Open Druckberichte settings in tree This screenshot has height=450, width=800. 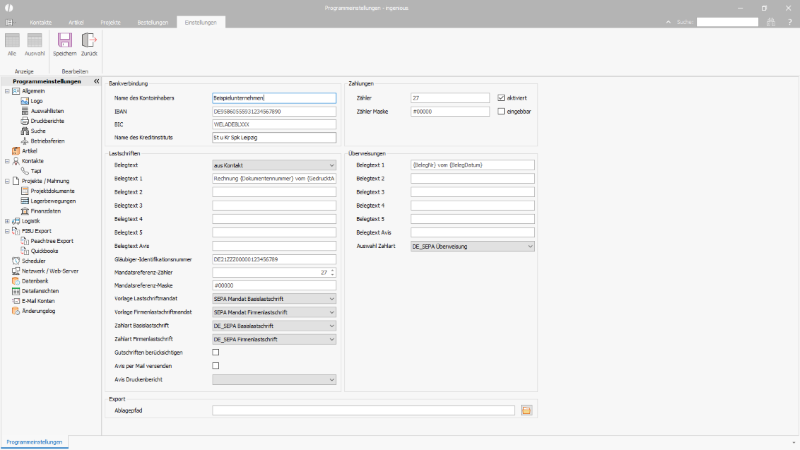[x=47, y=121]
